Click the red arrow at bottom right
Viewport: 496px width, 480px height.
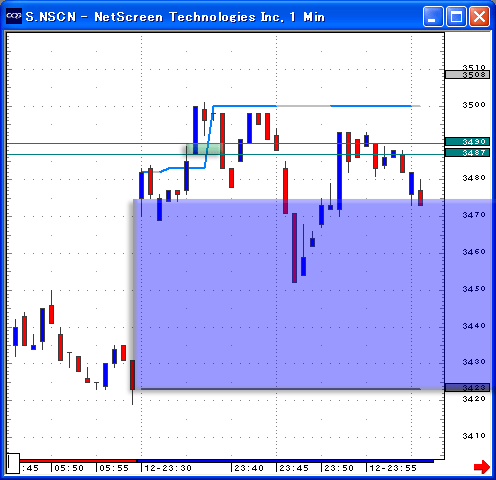(x=482, y=467)
